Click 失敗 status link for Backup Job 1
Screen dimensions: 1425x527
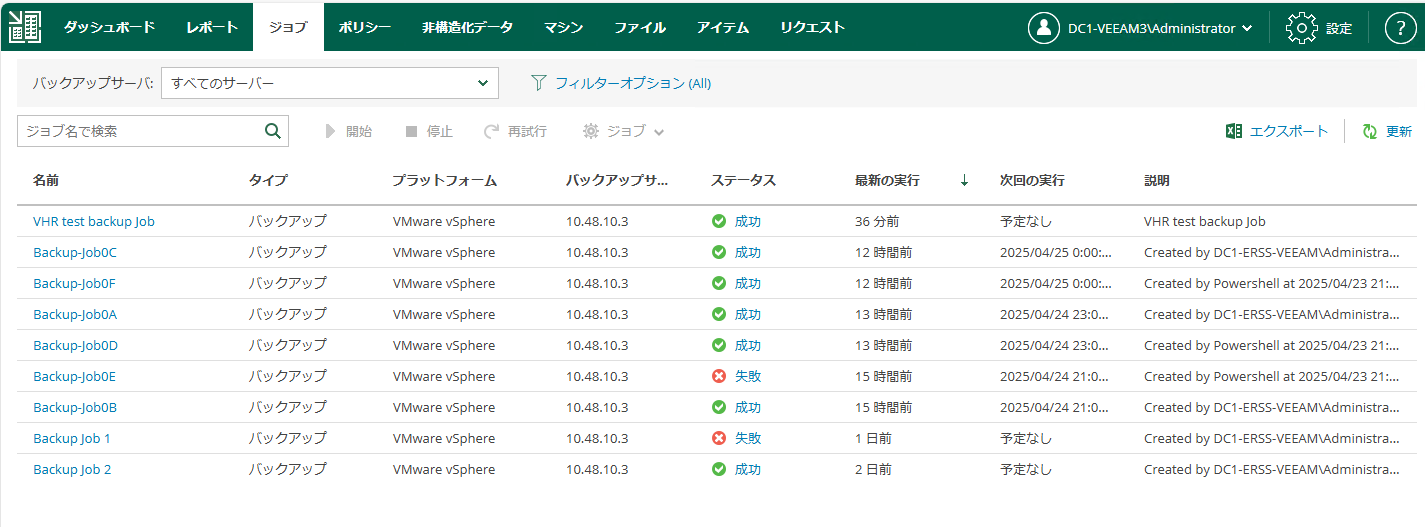coord(748,438)
